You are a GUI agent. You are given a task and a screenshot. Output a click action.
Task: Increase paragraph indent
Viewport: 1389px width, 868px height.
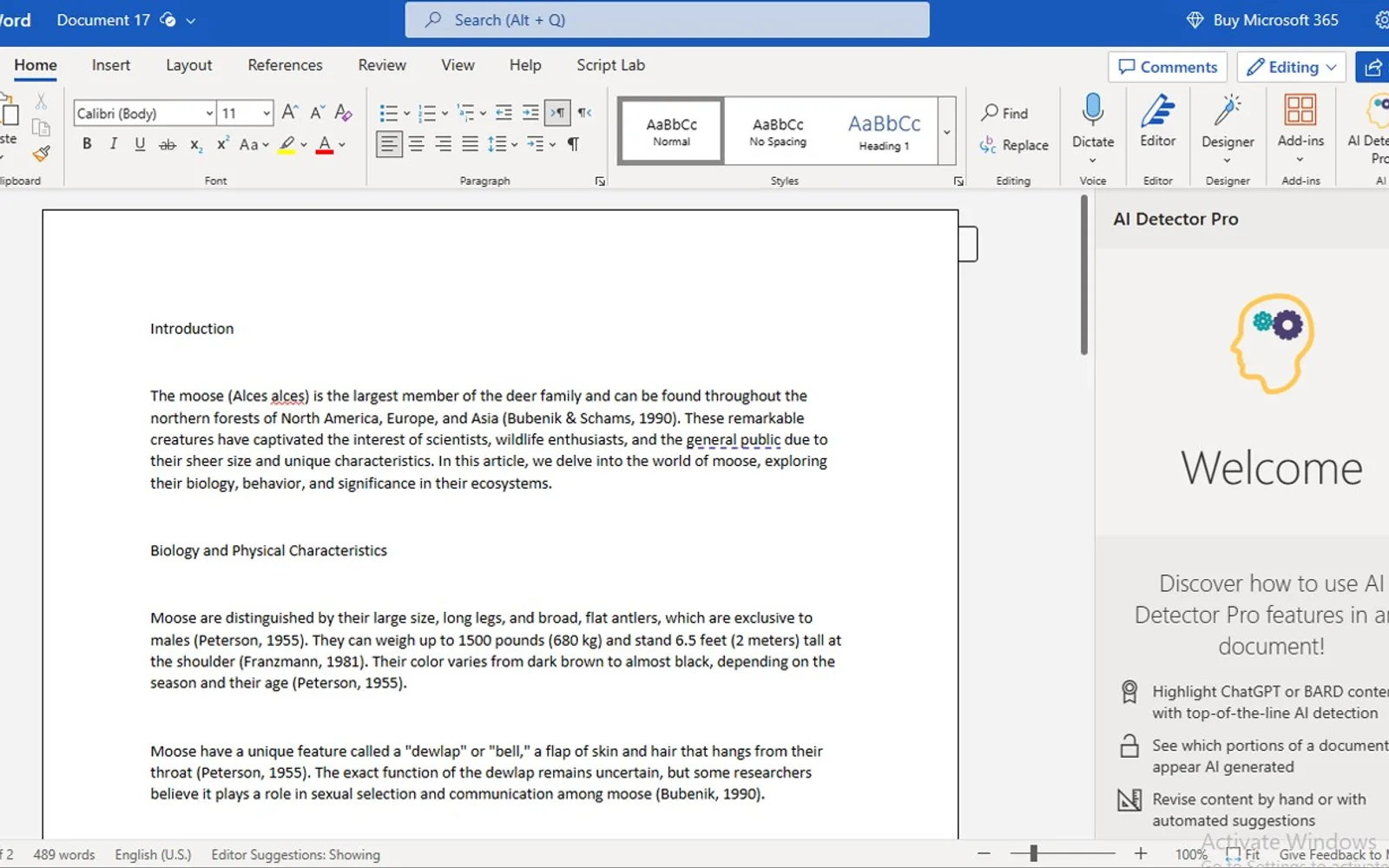530,113
